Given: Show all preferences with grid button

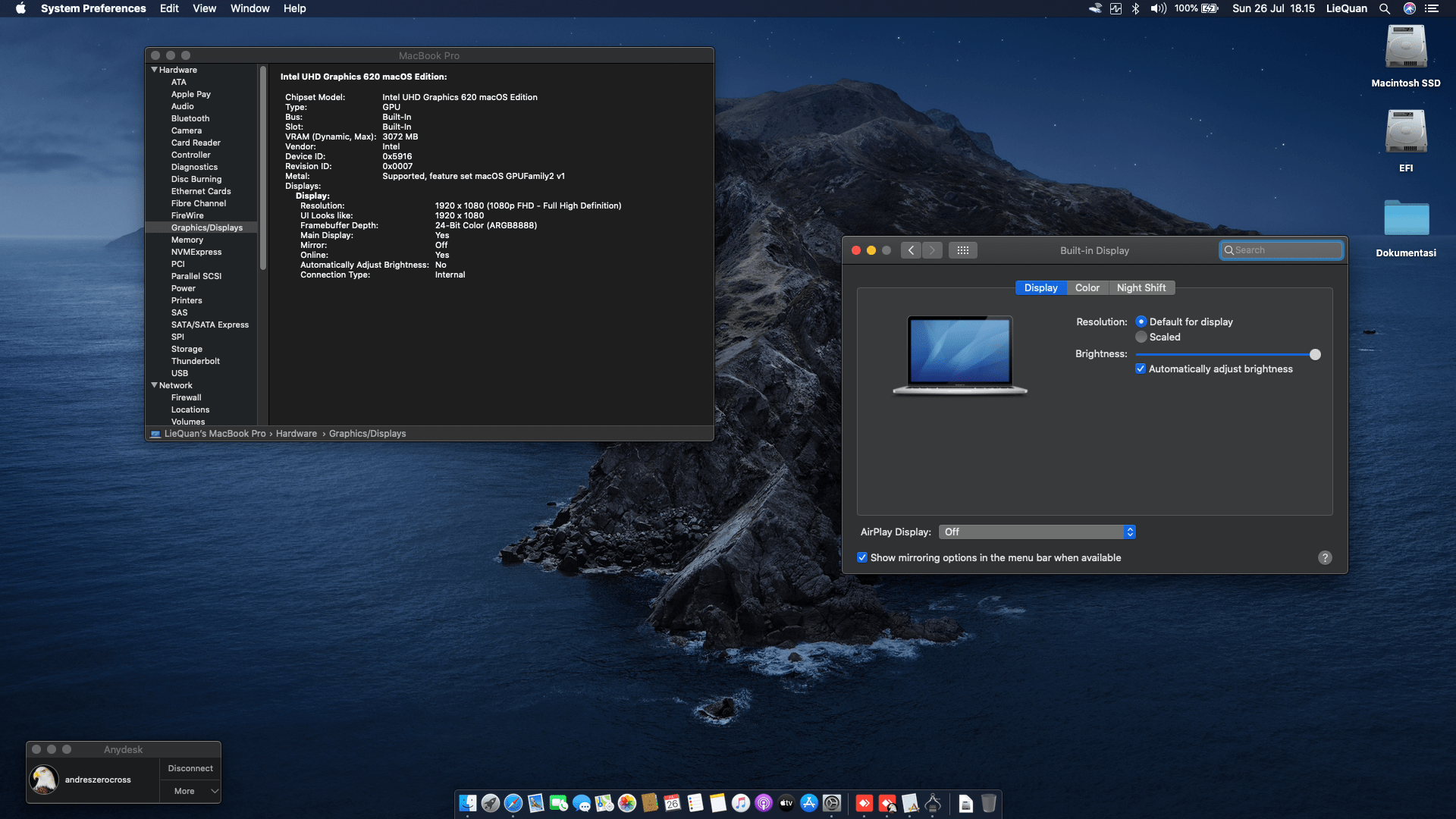Looking at the screenshot, I should [962, 250].
